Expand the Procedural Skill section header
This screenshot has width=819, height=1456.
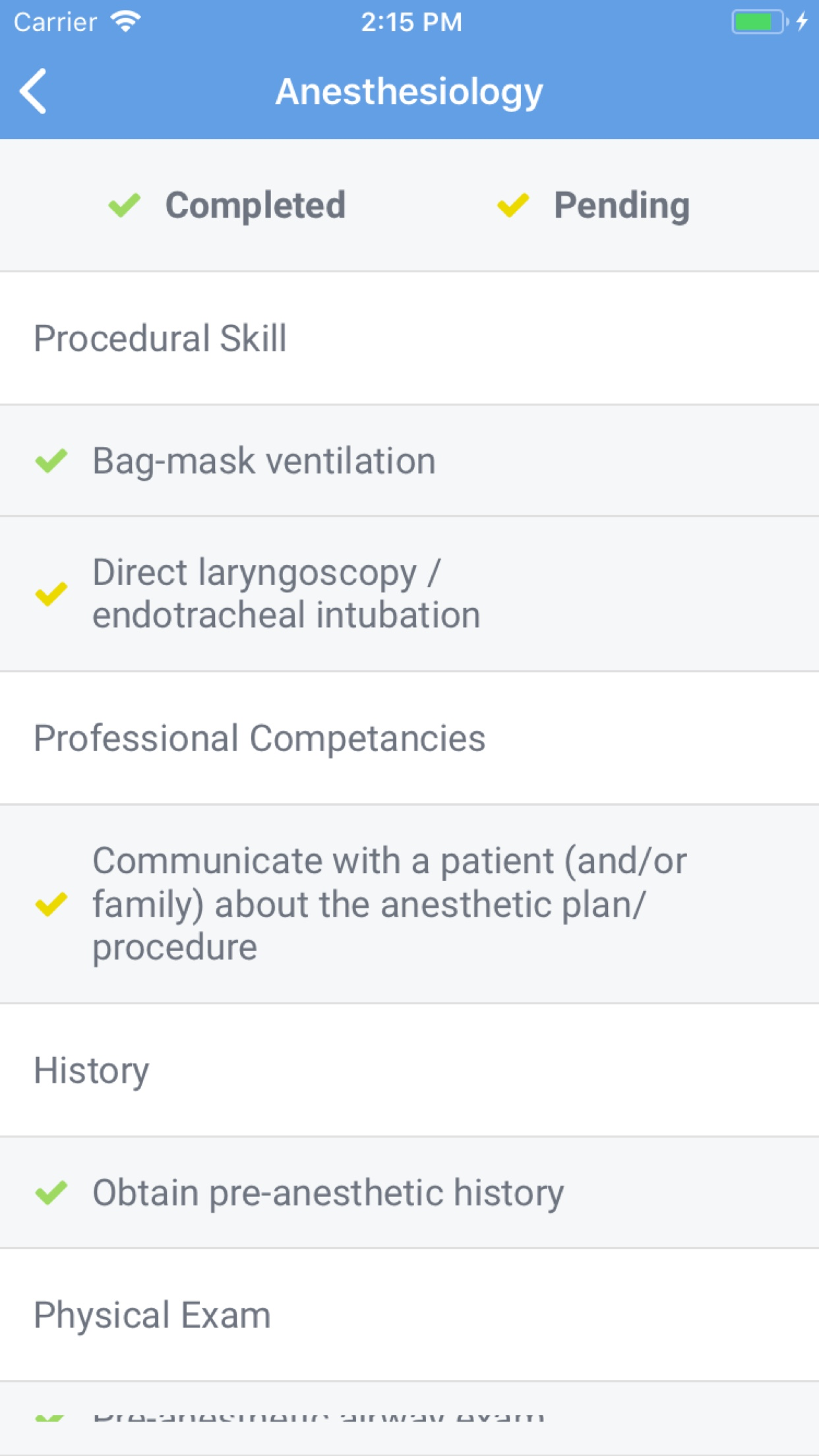[x=160, y=338]
